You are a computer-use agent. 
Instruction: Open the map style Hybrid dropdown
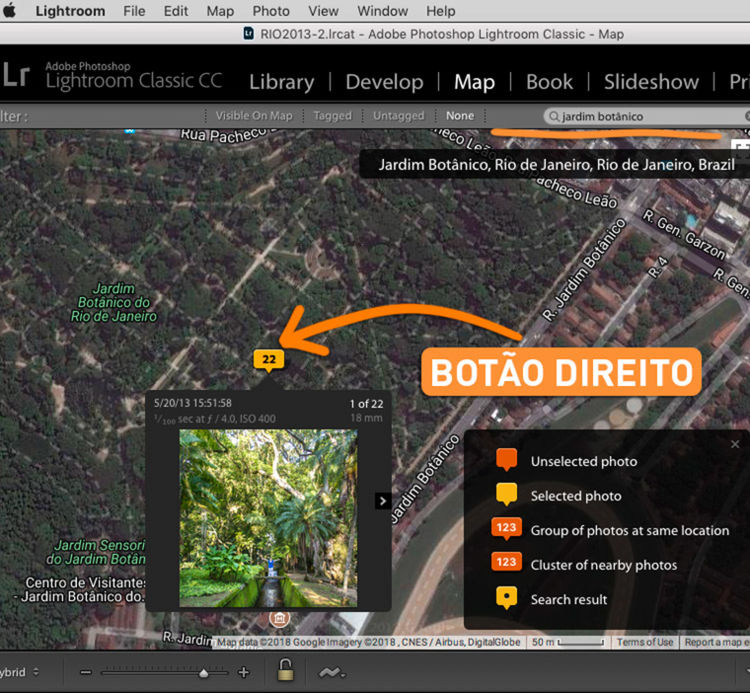point(20,672)
